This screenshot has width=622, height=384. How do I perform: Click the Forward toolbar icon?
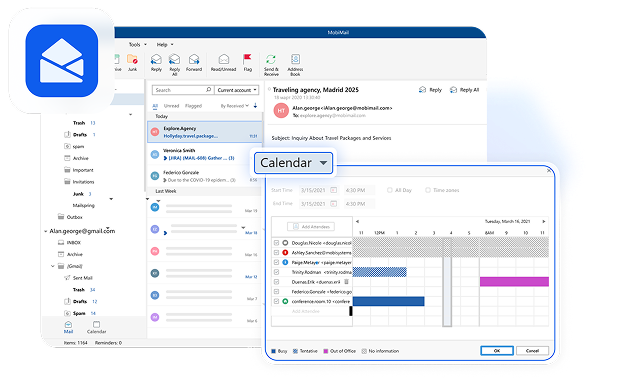194,60
